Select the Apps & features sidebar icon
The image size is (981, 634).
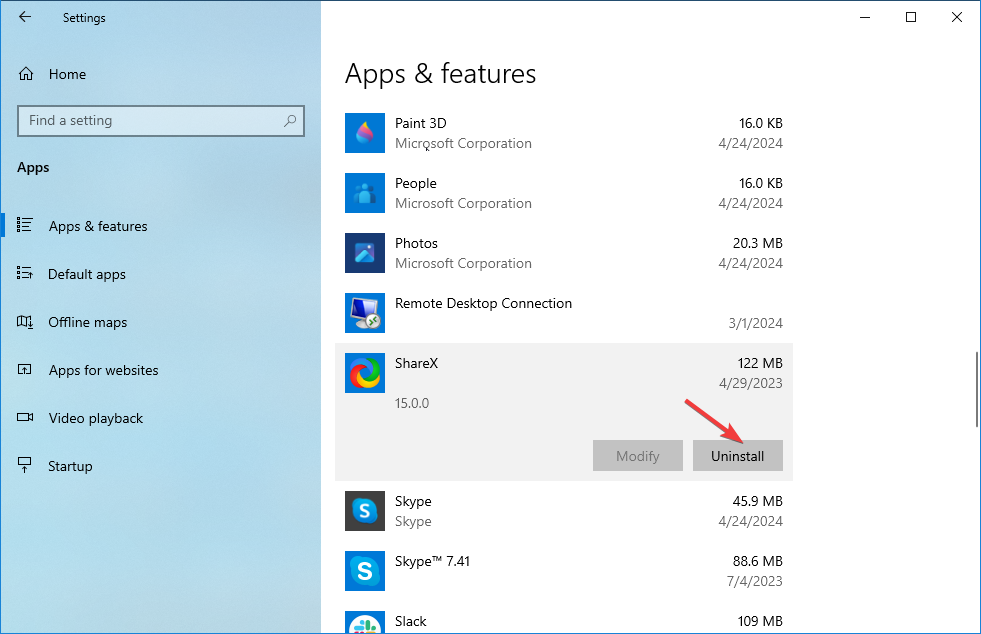[24, 225]
